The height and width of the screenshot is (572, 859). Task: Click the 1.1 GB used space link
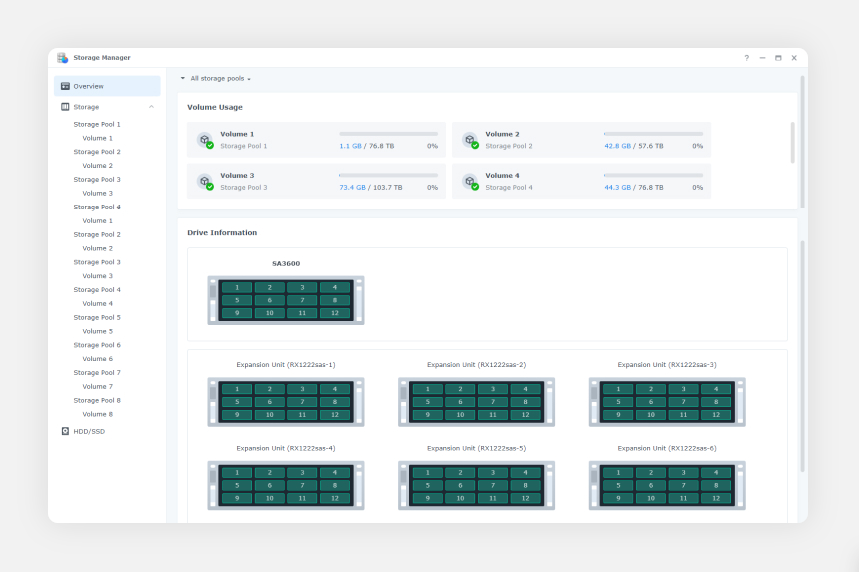coord(350,146)
